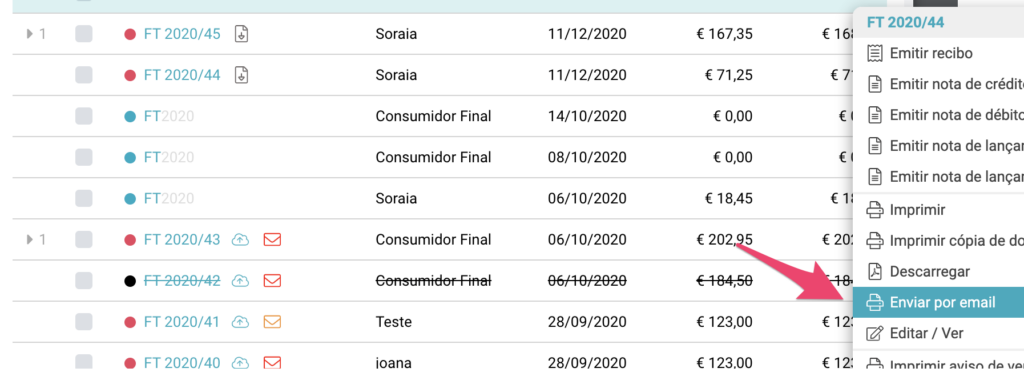The height and width of the screenshot is (392, 1024).
Task: Expand the FT 2020/45 row arrow
Action: pos(29,34)
